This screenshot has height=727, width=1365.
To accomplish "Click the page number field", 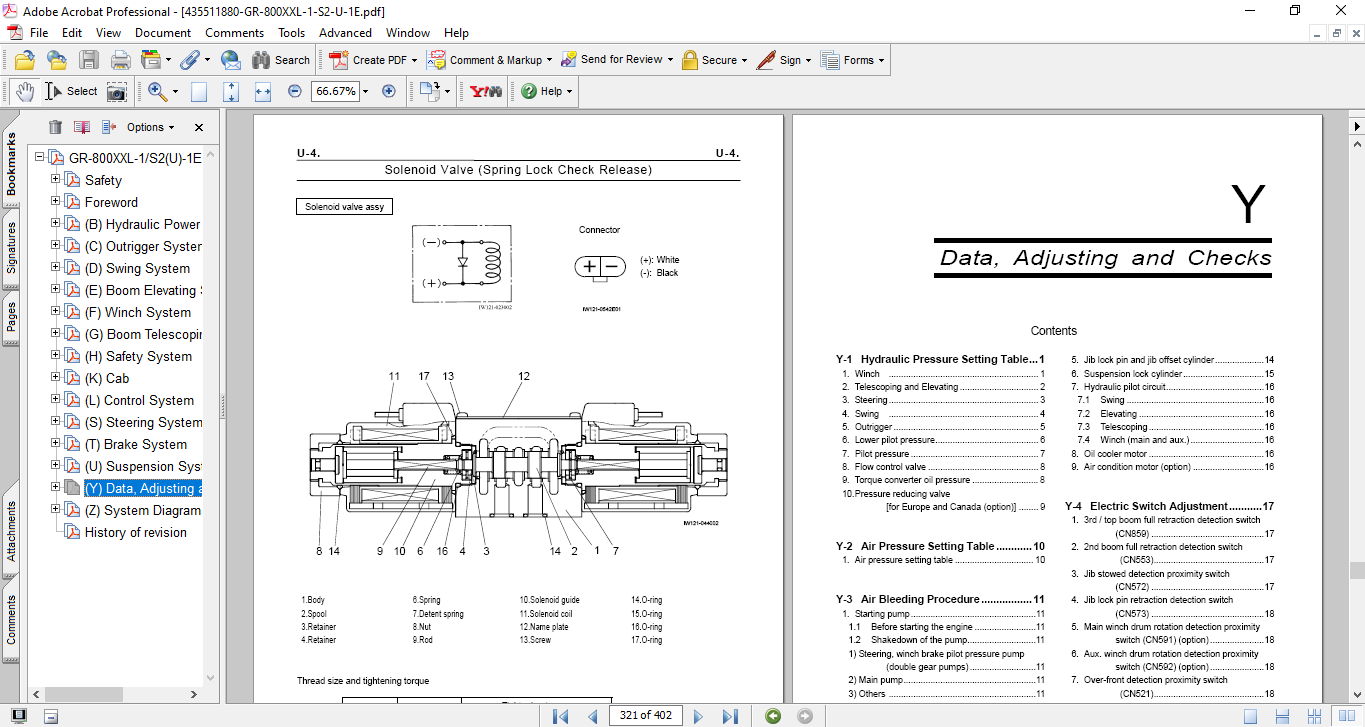I will pos(646,715).
